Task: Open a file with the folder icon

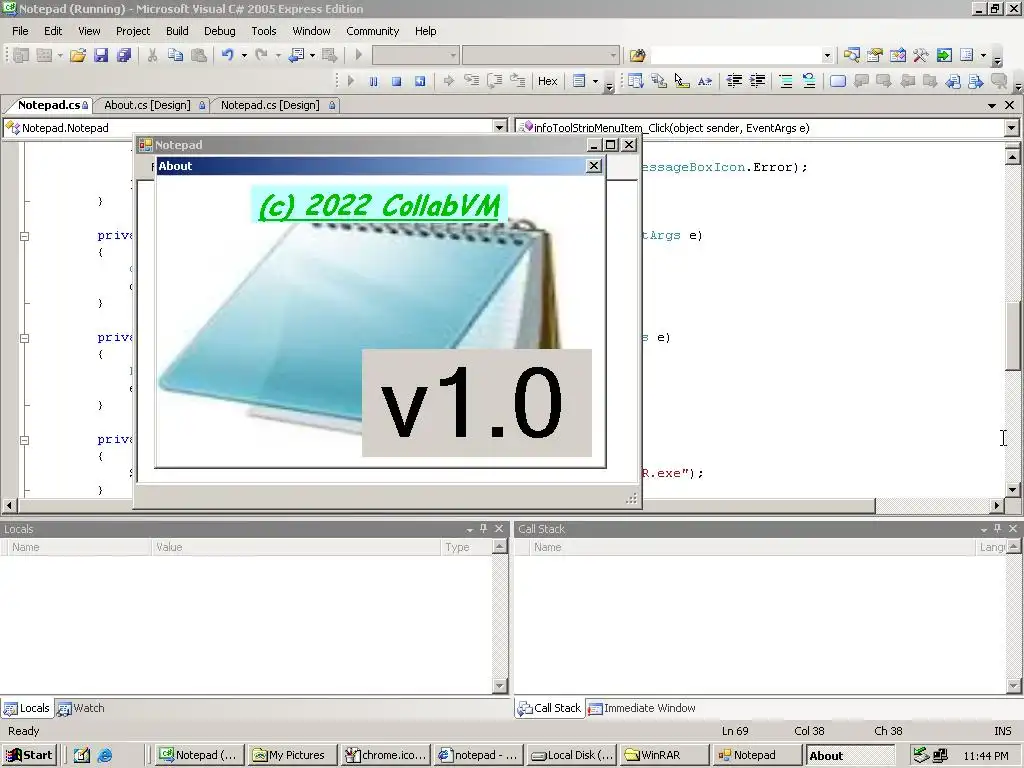Action: pyautogui.click(x=78, y=56)
